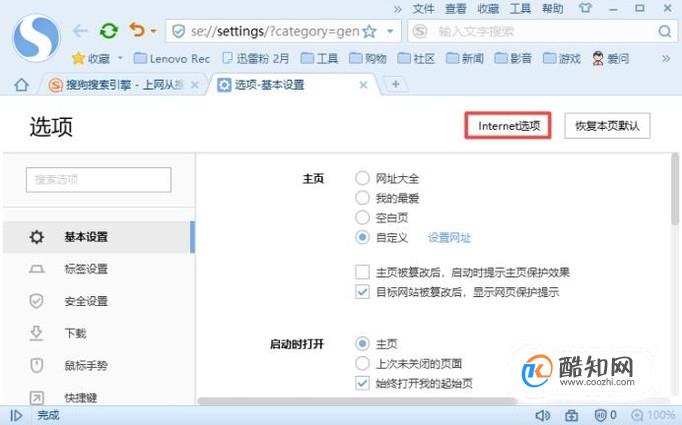Open dropdown next to undo icon
Image resolution: width=682 pixels, height=425 pixels.
click(x=154, y=31)
